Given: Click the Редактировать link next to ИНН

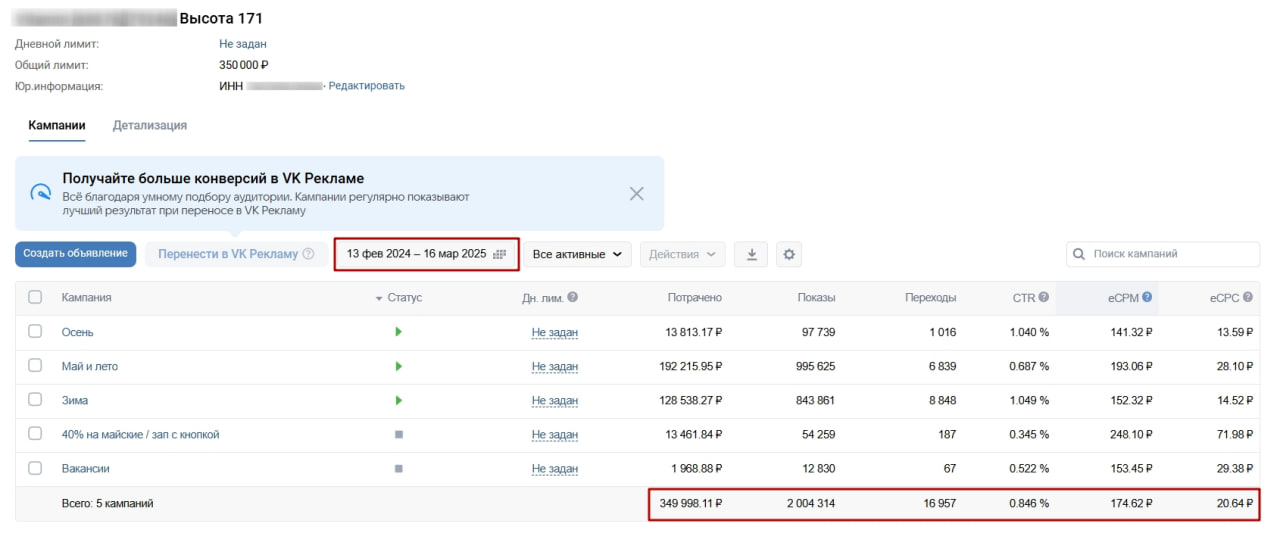Looking at the screenshot, I should 366,86.
